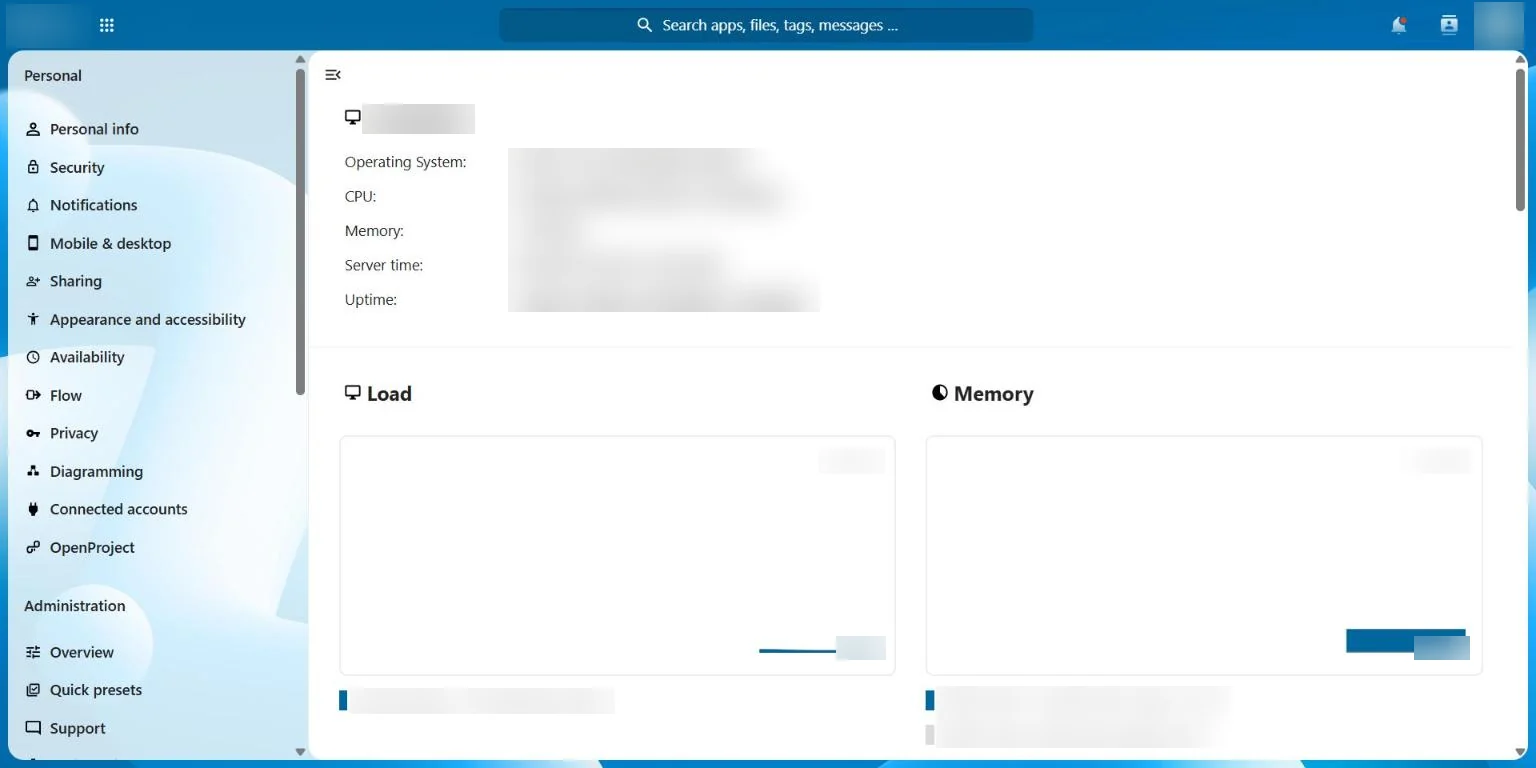Viewport: 1536px width, 768px height.
Task: Open Connected accounts settings
Action: click(x=154, y=509)
